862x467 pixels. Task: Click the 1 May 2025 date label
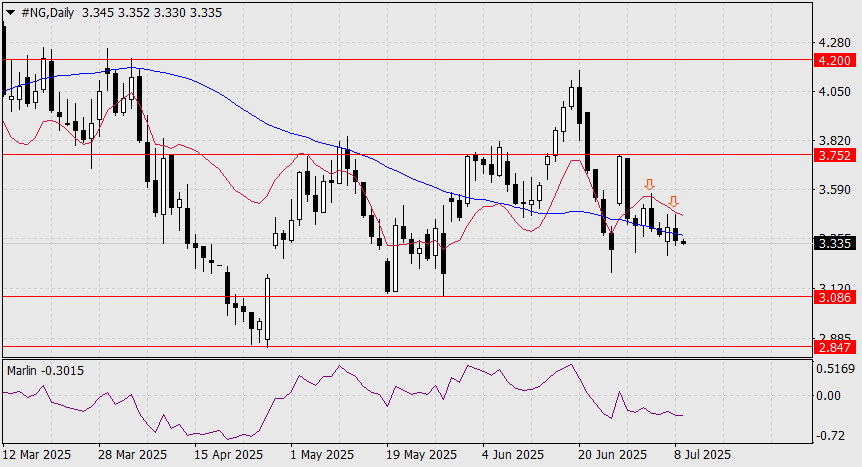(322, 455)
